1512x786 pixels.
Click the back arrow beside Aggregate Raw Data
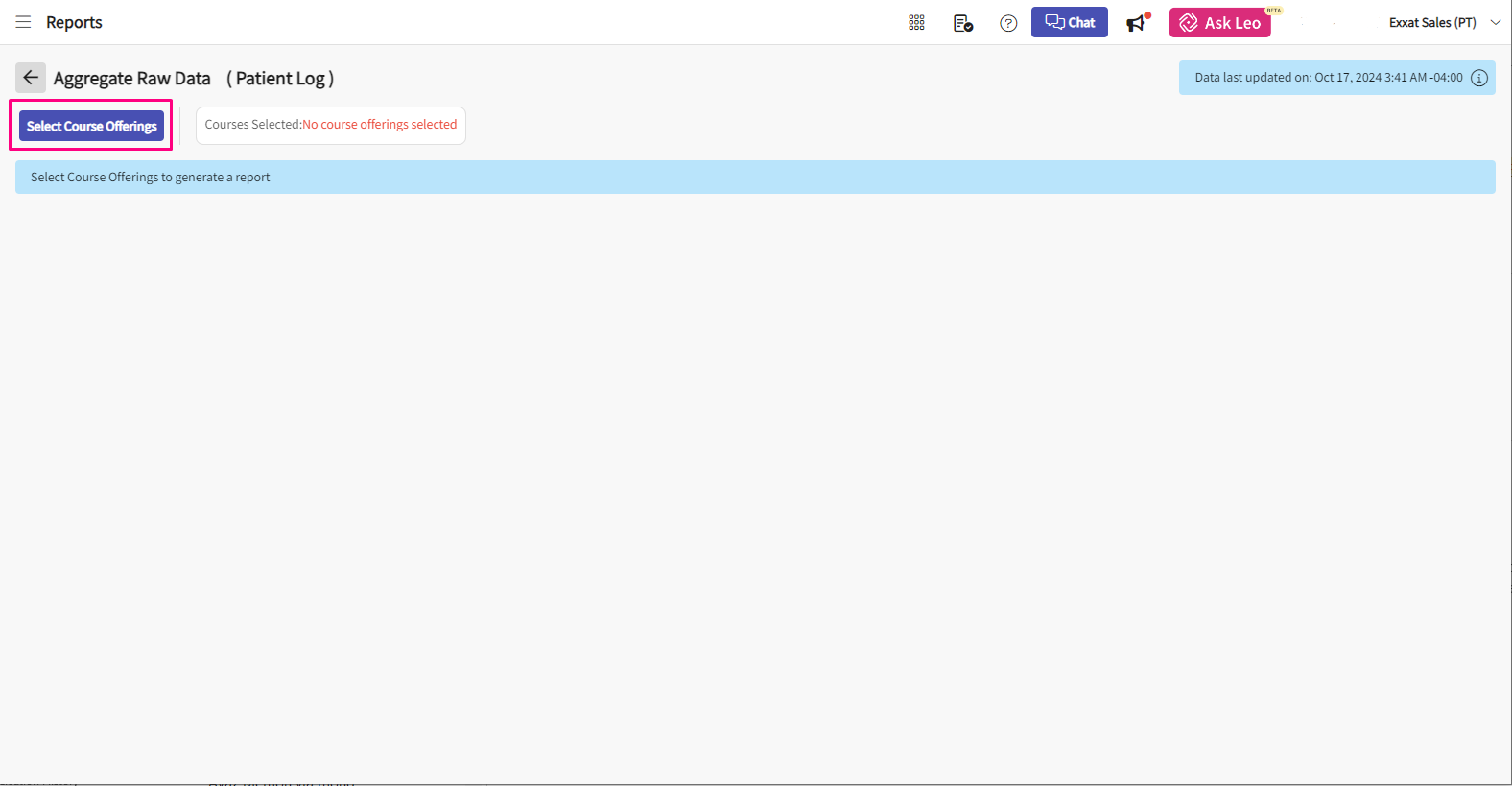[31, 78]
